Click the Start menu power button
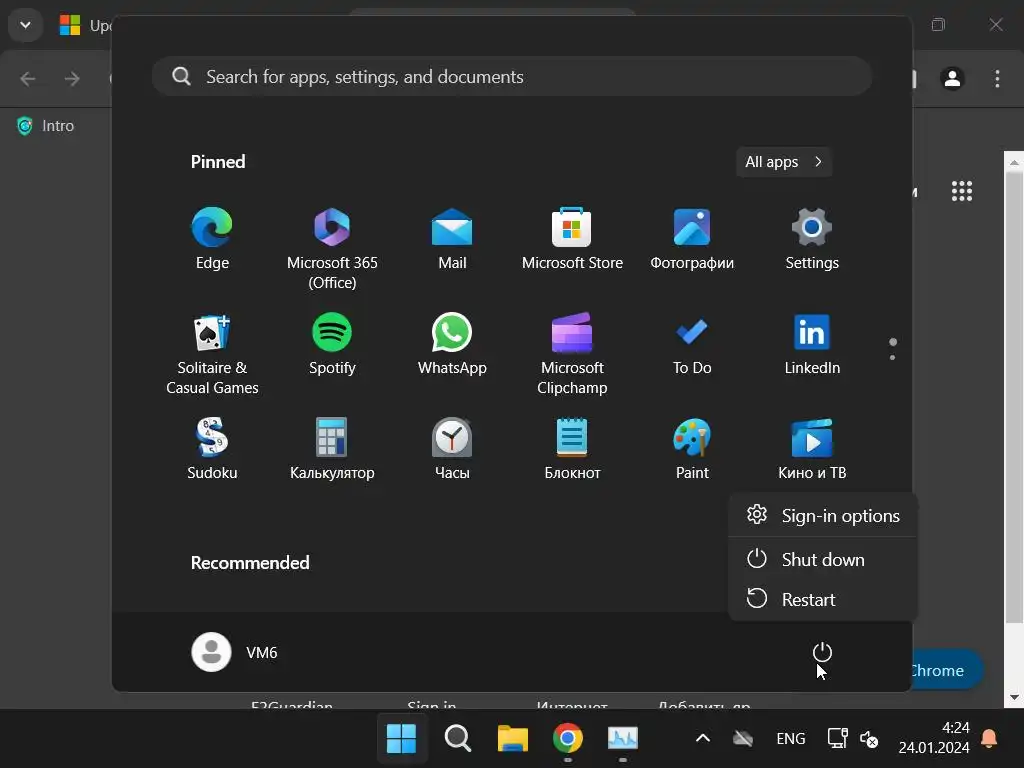The width and height of the screenshot is (1024, 768). tap(822, 652)
